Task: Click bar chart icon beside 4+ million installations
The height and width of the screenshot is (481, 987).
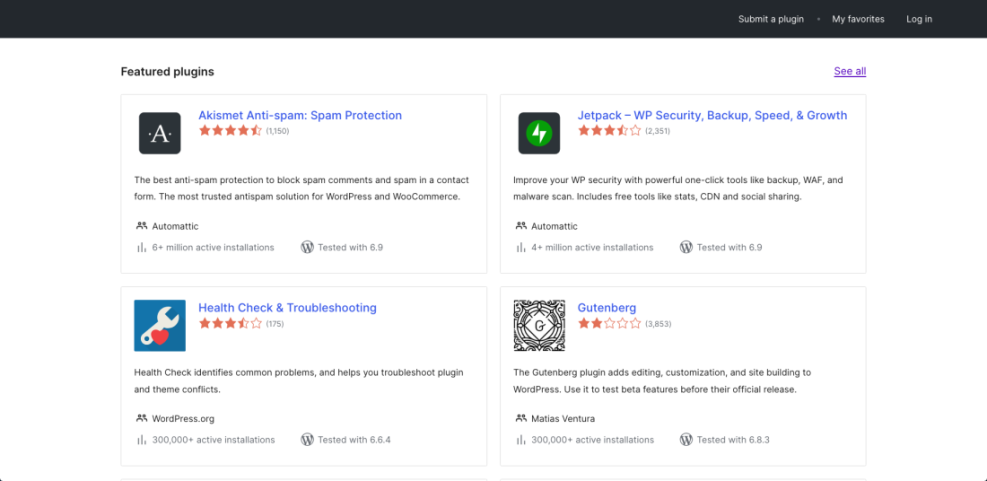Action: [x=521, y=247]
